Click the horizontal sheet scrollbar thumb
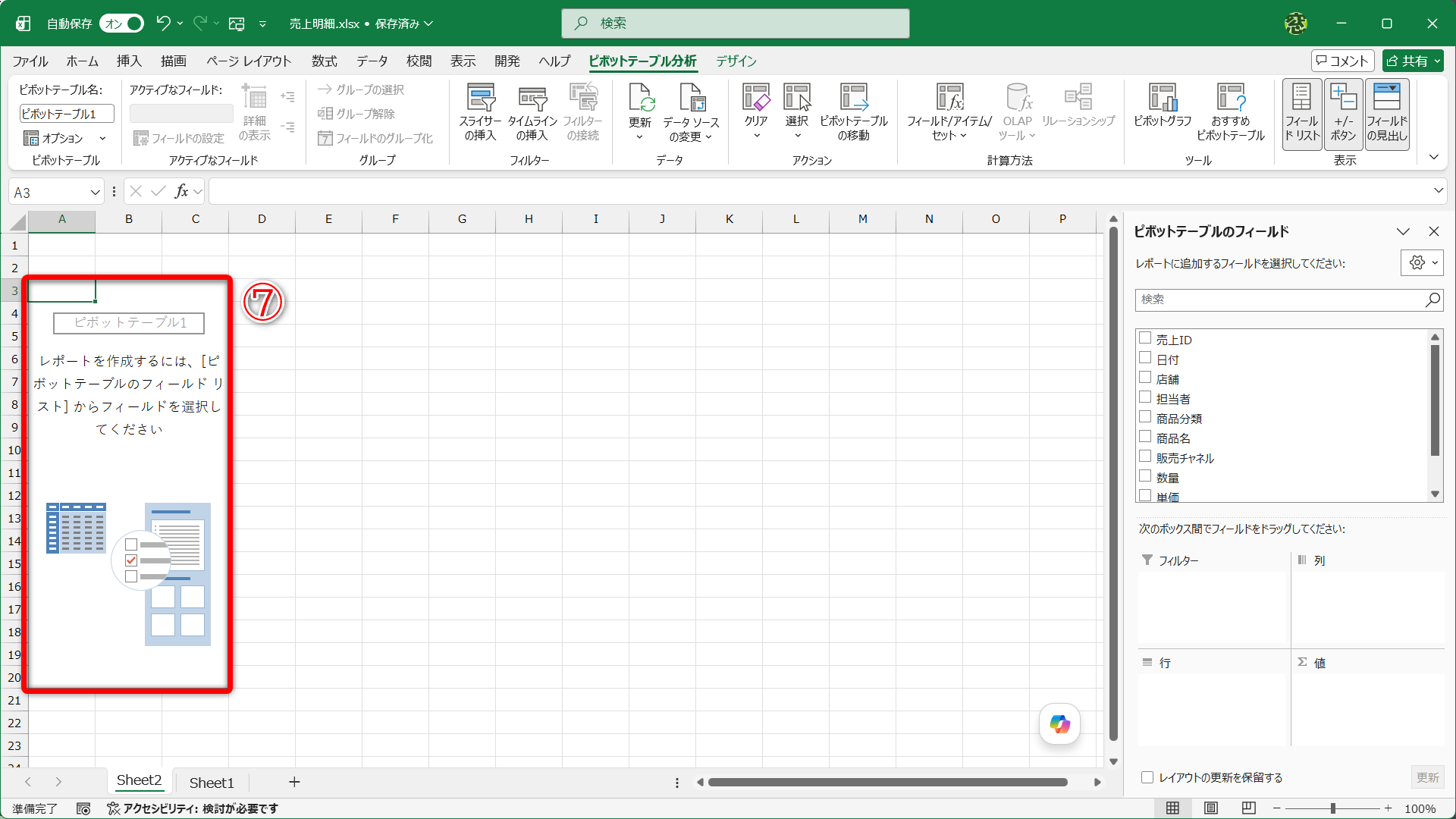This screenshot has width=1456, height=819. point(888,782)
